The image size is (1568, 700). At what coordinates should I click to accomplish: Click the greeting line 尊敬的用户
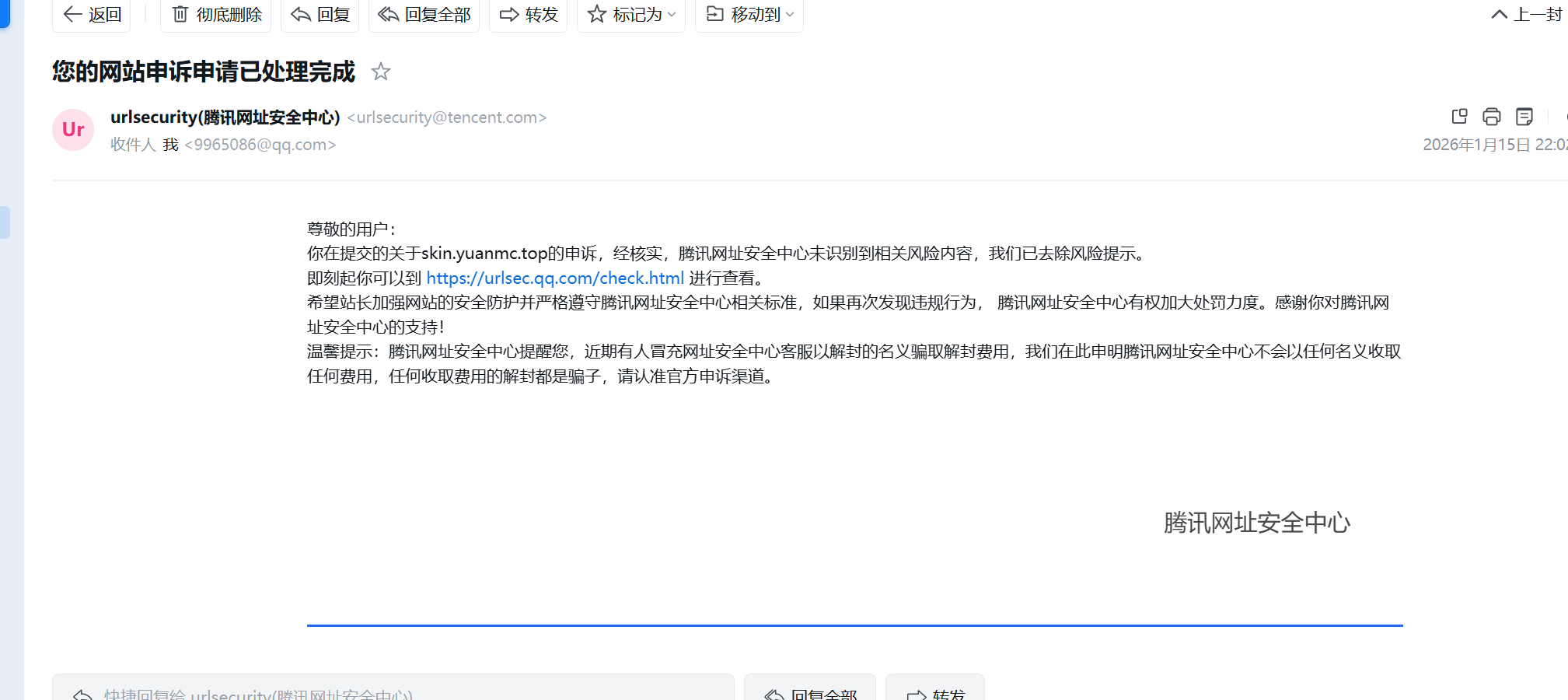351,229
